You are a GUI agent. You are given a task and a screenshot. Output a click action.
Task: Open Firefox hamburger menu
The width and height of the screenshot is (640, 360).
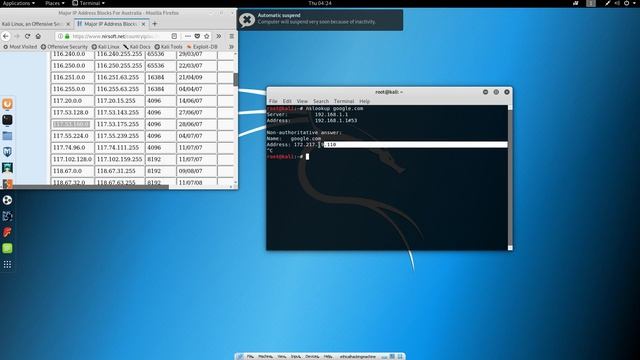tap(231, 36)
